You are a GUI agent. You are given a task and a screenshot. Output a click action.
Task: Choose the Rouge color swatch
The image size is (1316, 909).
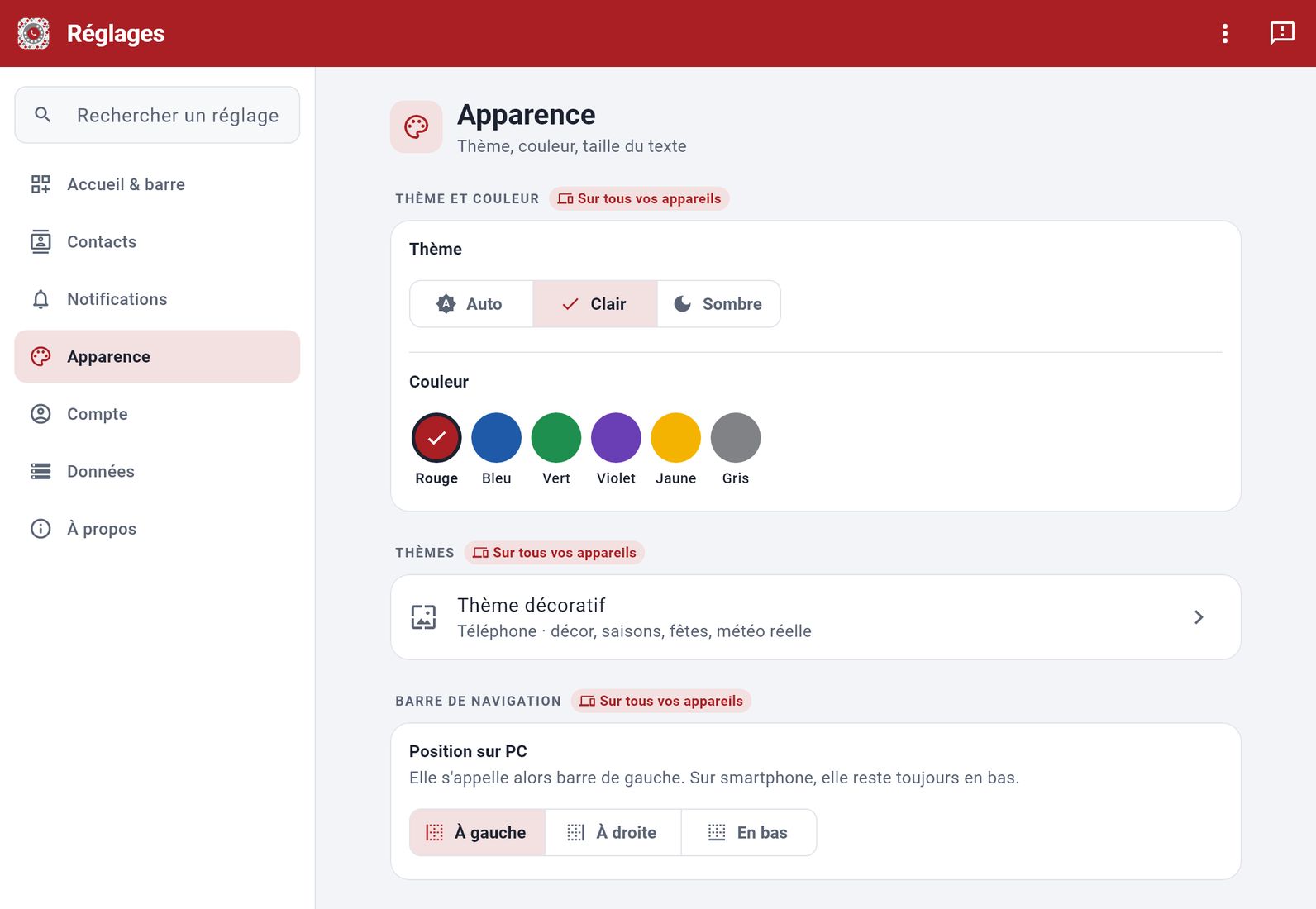[x=436, y=438]
